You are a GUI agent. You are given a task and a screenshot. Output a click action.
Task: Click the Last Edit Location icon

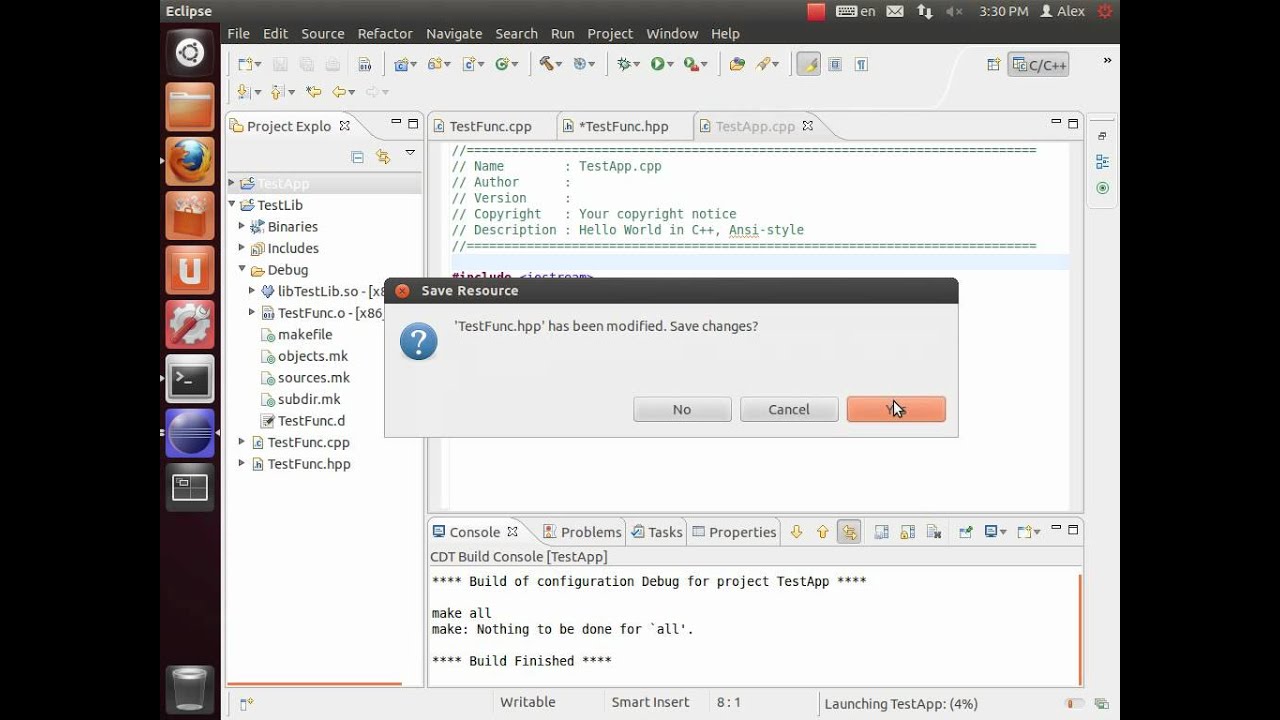pyautogui.click(x=314, y=92)
